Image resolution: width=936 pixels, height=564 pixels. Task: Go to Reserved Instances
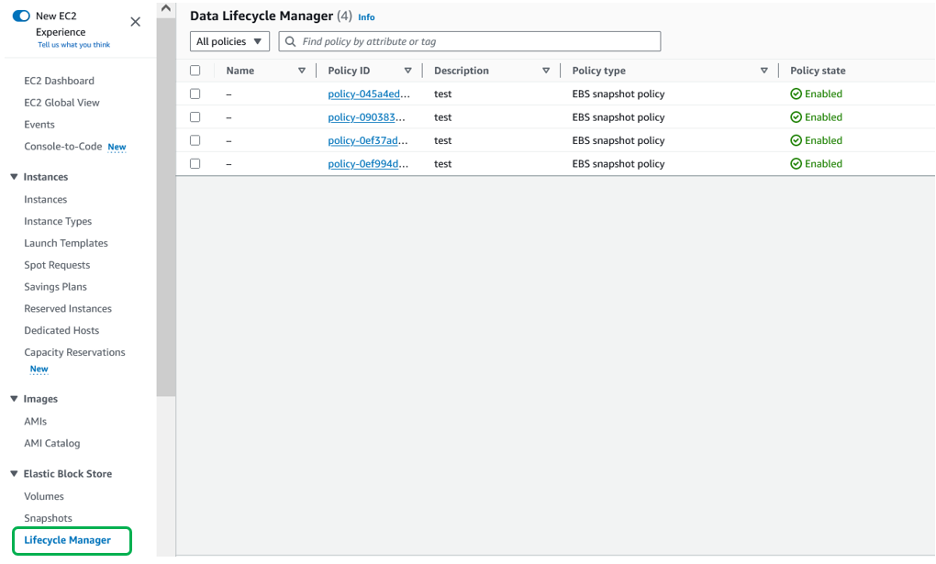68,309
